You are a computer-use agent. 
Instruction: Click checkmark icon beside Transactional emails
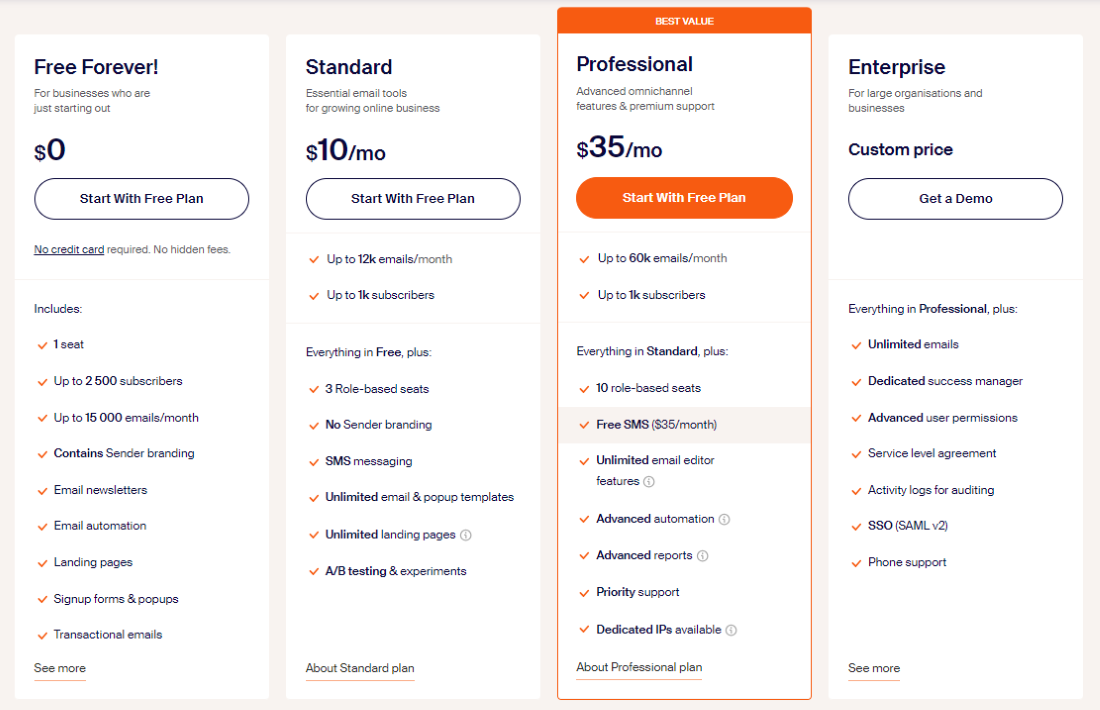[x=42, y=635]
